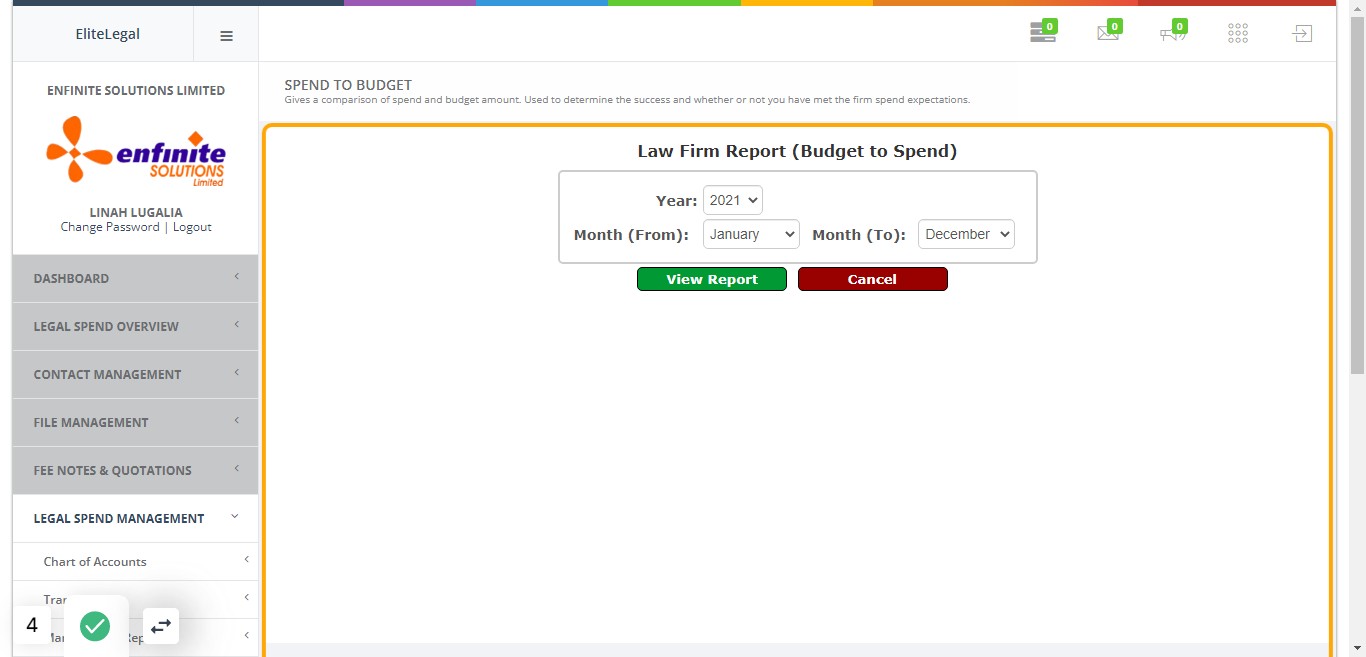Click the EliteLegal brand title
Image resolution: width=1366 pixels, height=657 pixels.
point(108,34)
